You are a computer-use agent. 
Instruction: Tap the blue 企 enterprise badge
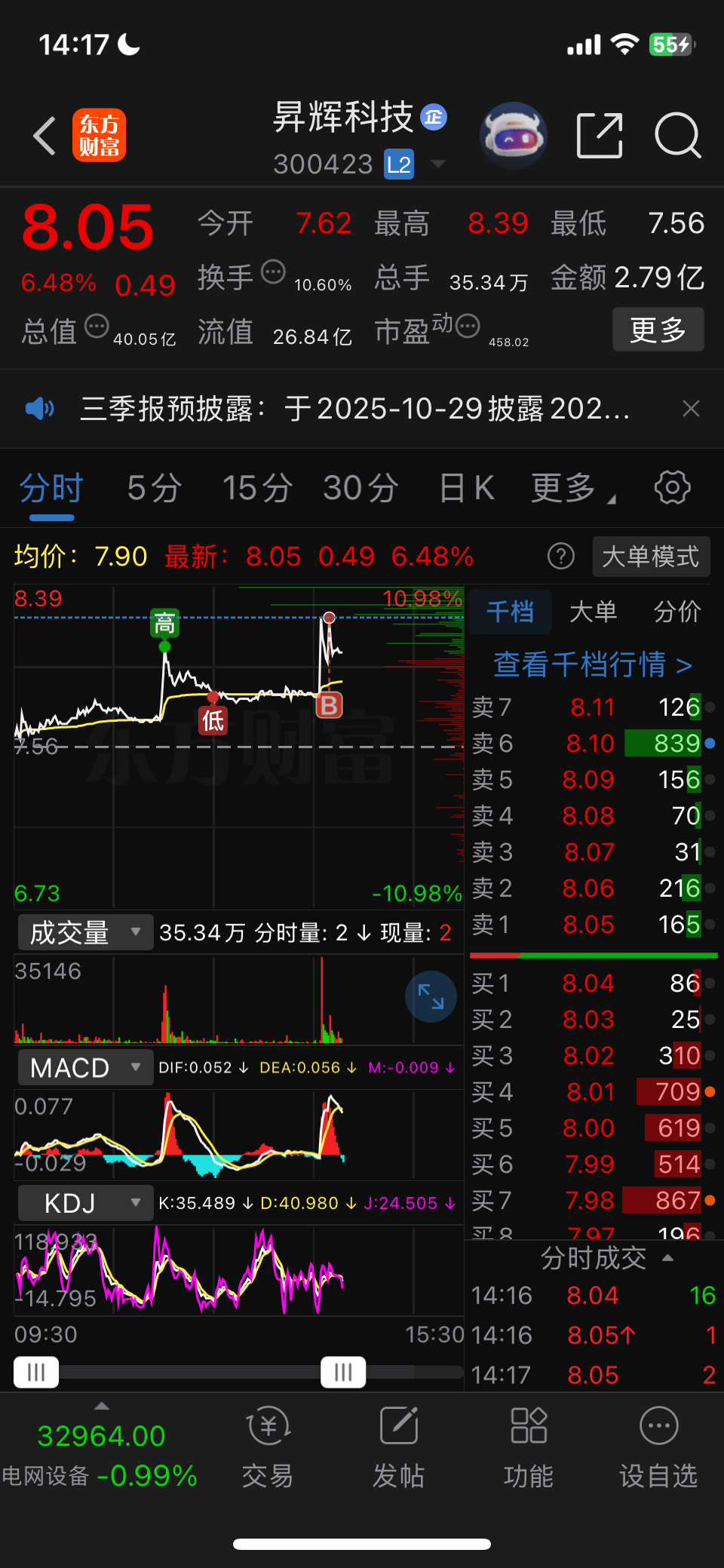click(x=434, y=117)
